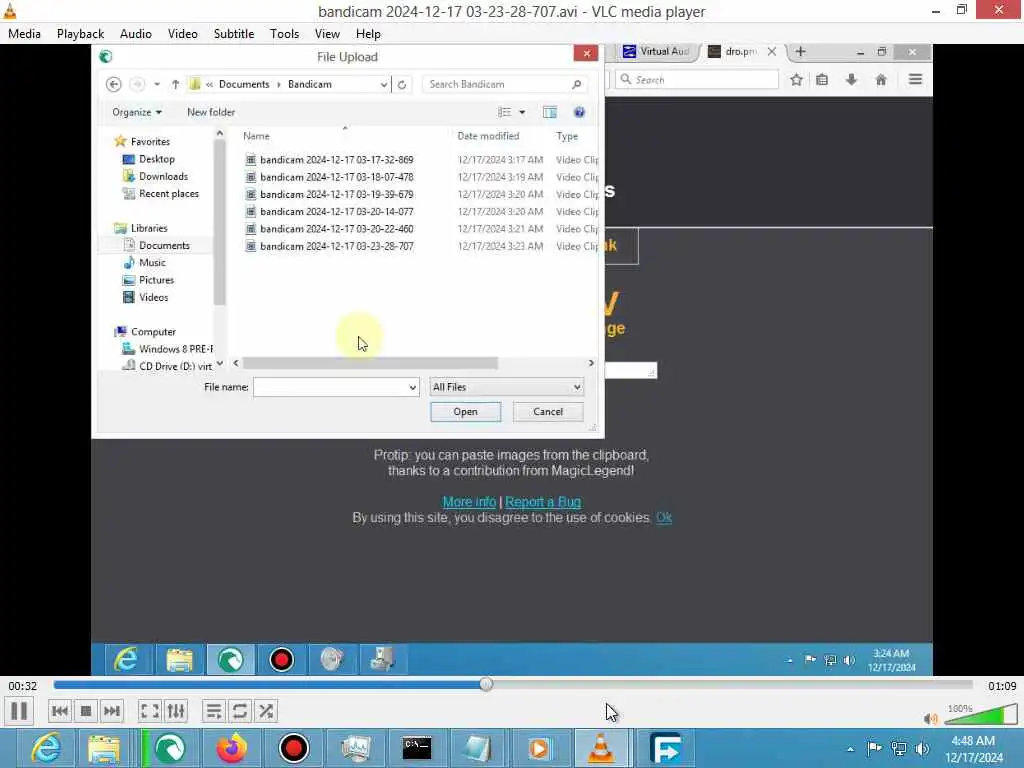
Task: Switch to VLC cone taskbar icon
Action: (601, 748)
